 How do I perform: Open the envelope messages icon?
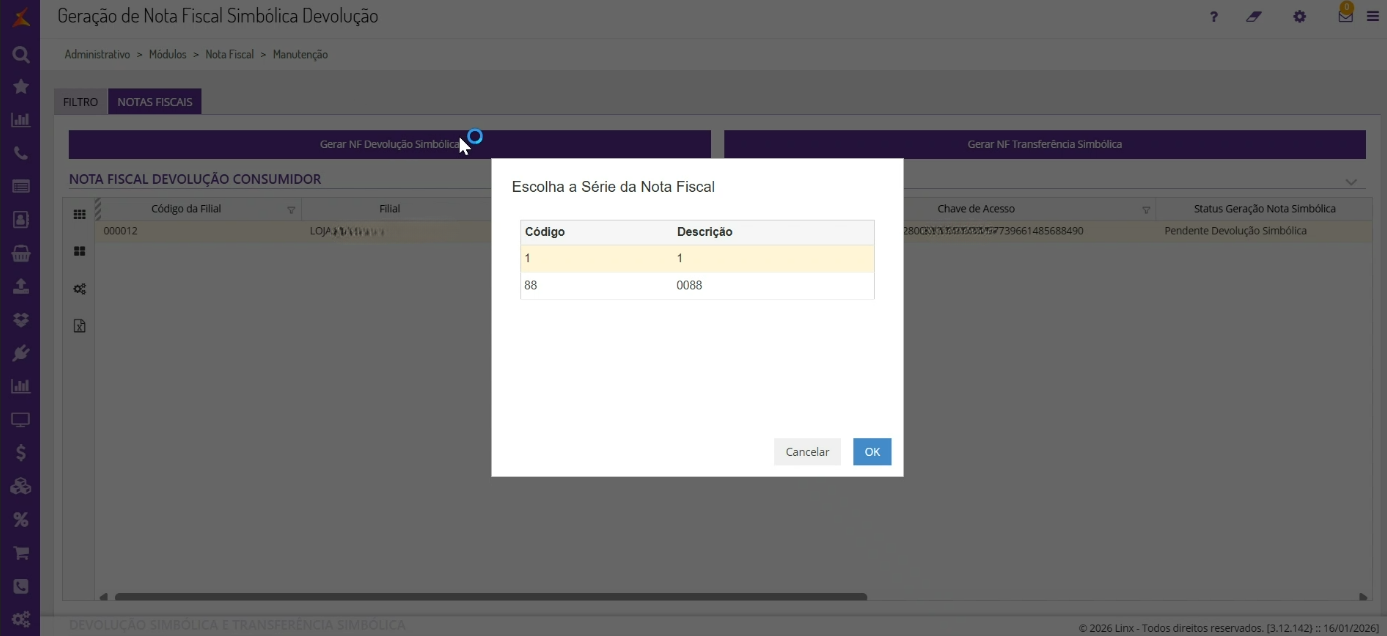tap(1345, 16)
